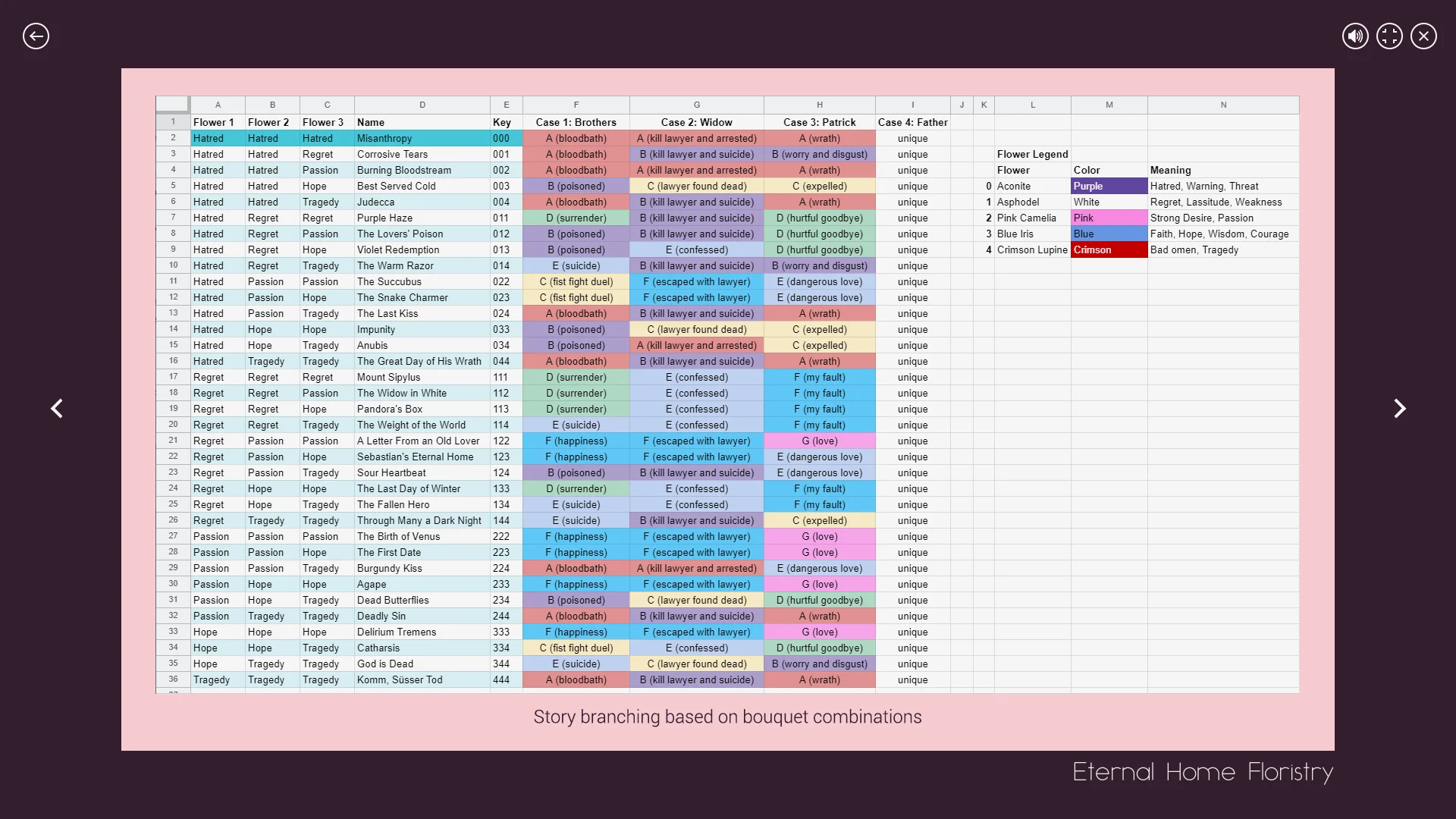Click the 'Delirium Tremens' cell
The width and height of the screenshot is (1456, 819).
pyautogui.click(x=422, y=632)
